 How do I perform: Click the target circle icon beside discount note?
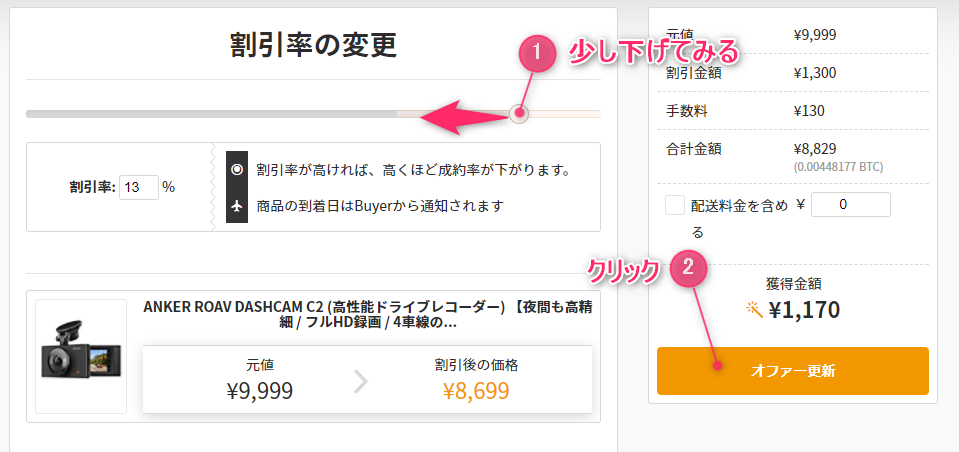237,169
